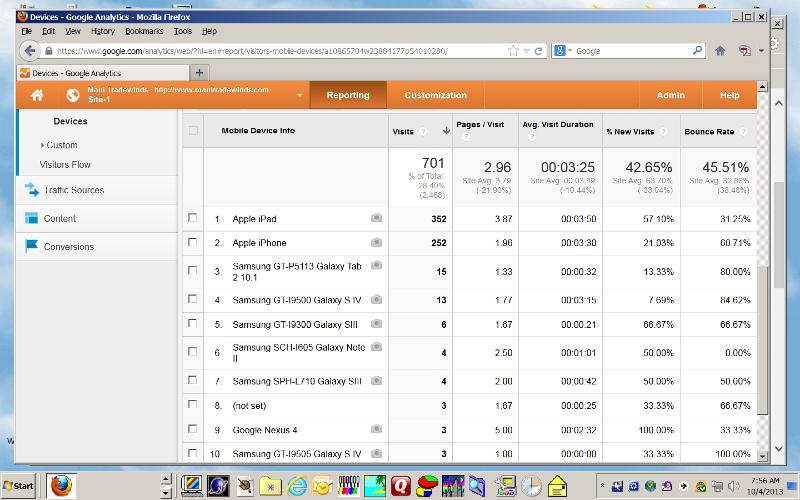View GT-I9500 Galaxy S IV camera icon
This screenshot has width=800, height=500.
click(x=376, y=299)
